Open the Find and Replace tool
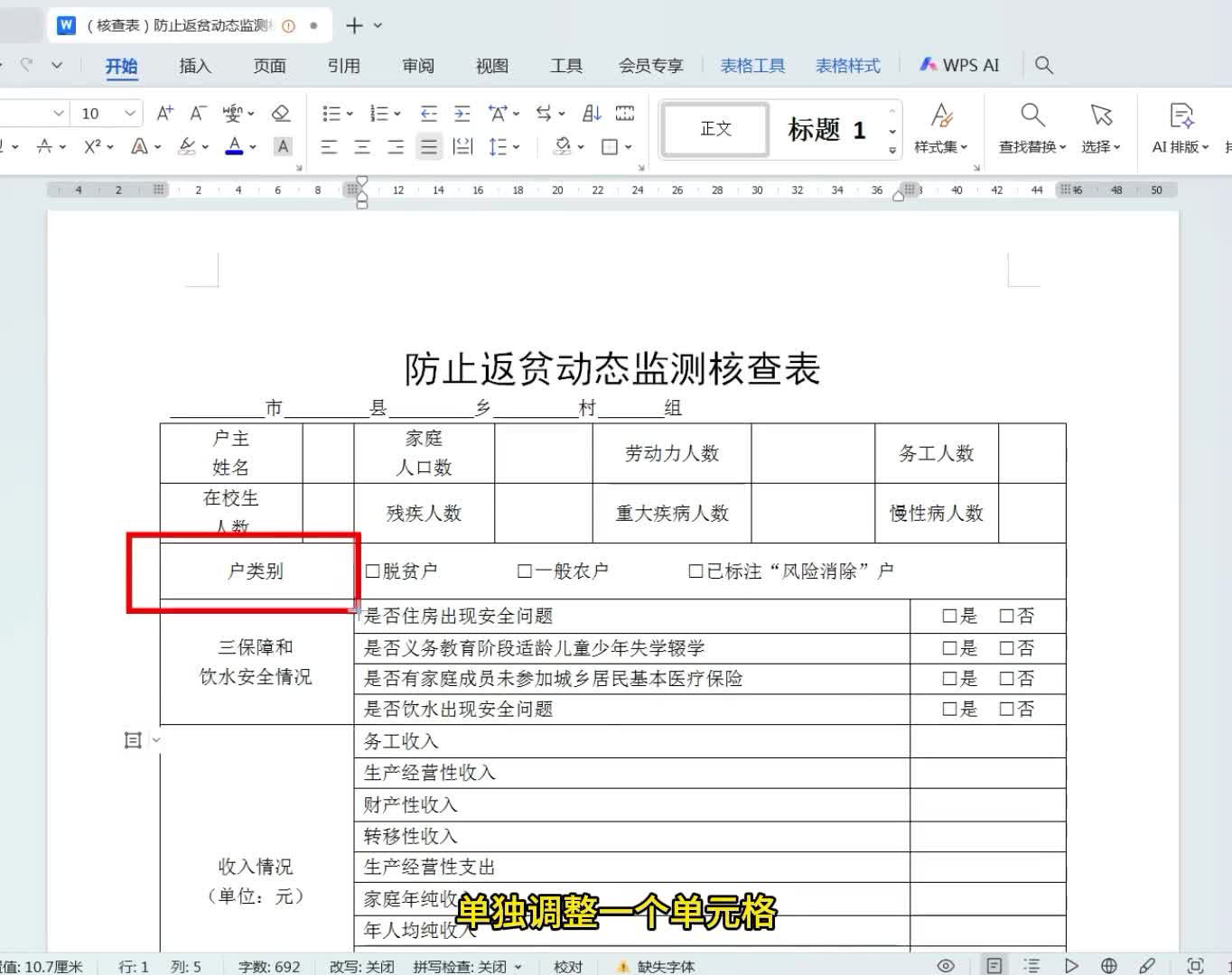Image resolution: width=1232 pixels, height=975 pixels. (x=1031, y=127)
